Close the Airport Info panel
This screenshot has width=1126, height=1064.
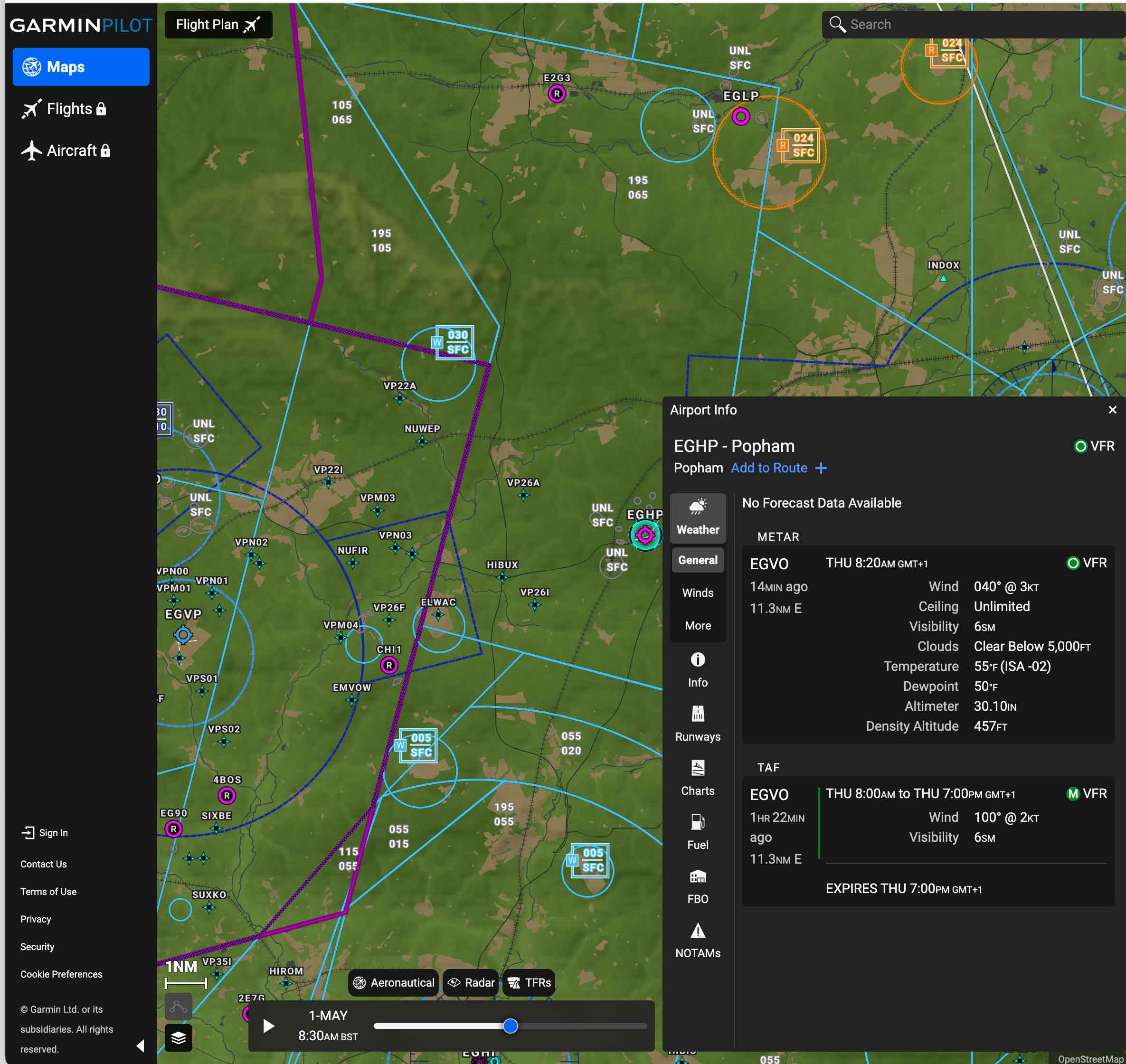[x=1112, y=409]
